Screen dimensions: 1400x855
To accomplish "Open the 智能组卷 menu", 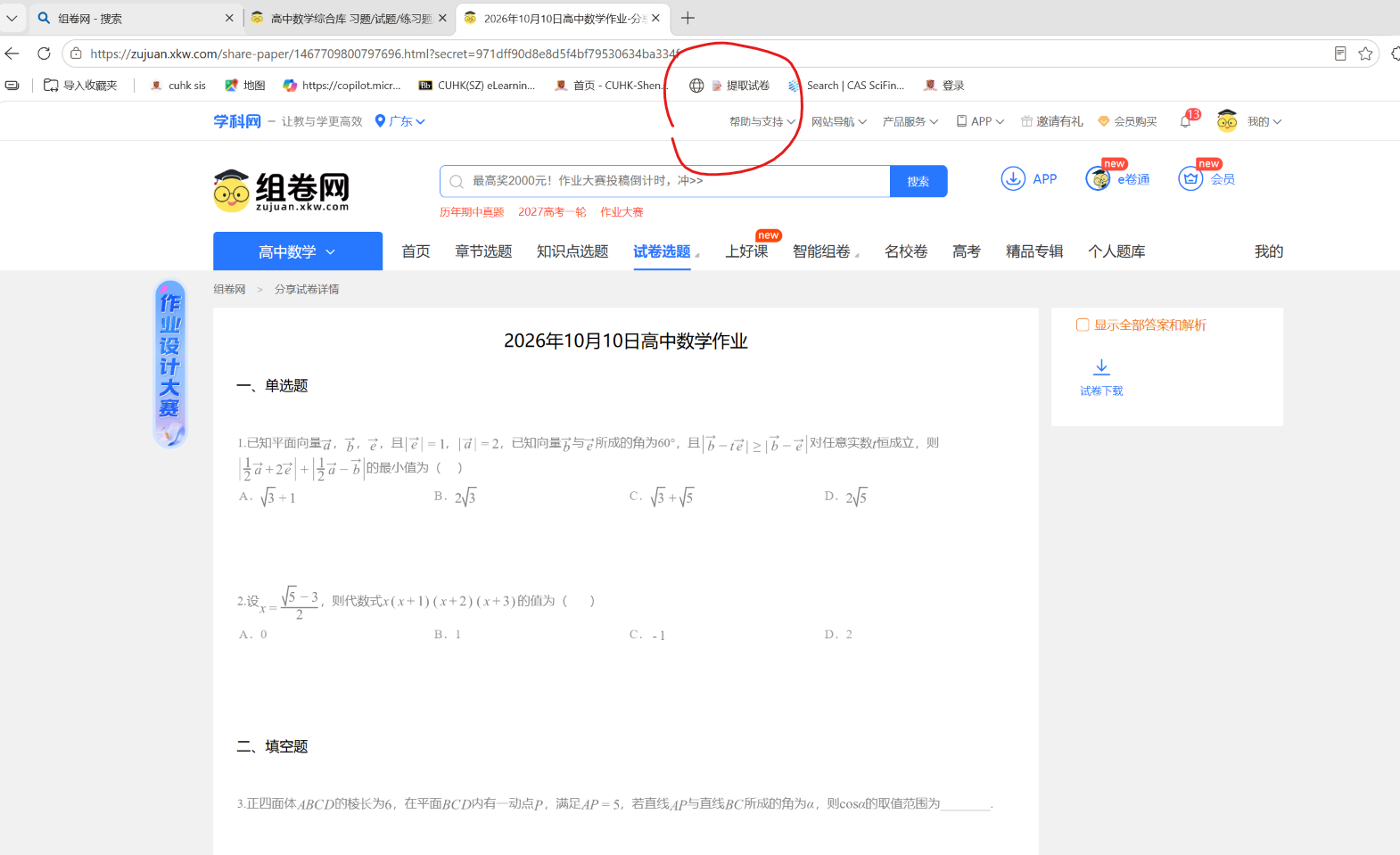I will 821,251.
